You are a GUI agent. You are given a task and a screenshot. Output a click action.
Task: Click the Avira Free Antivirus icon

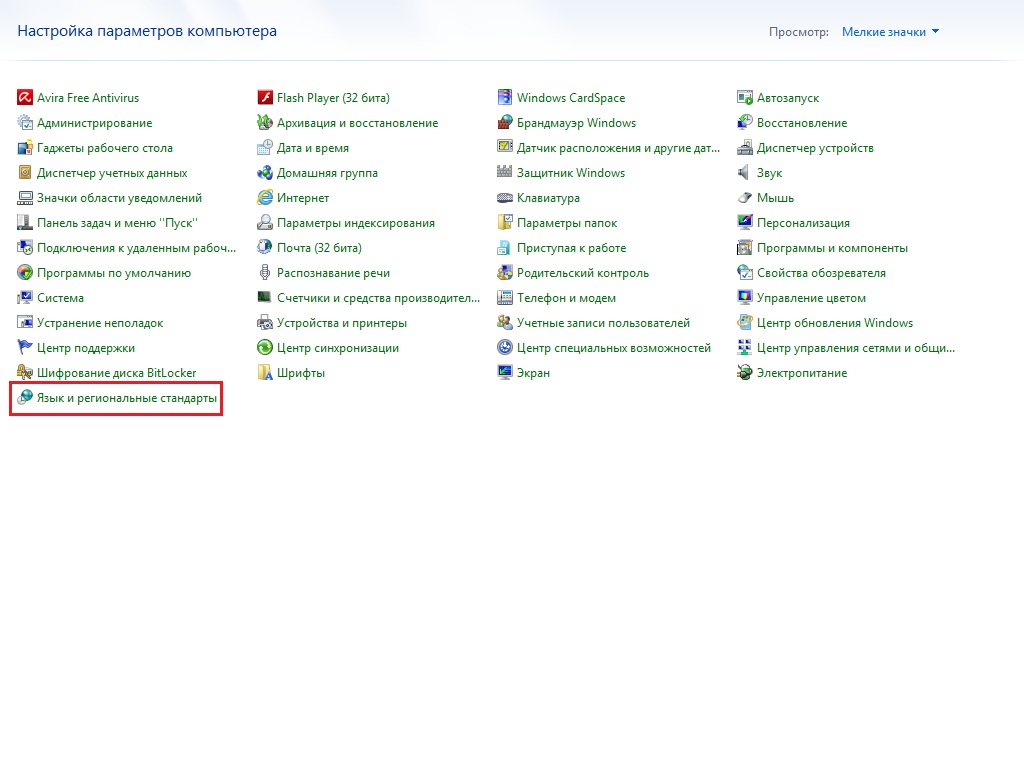(25, 98)
